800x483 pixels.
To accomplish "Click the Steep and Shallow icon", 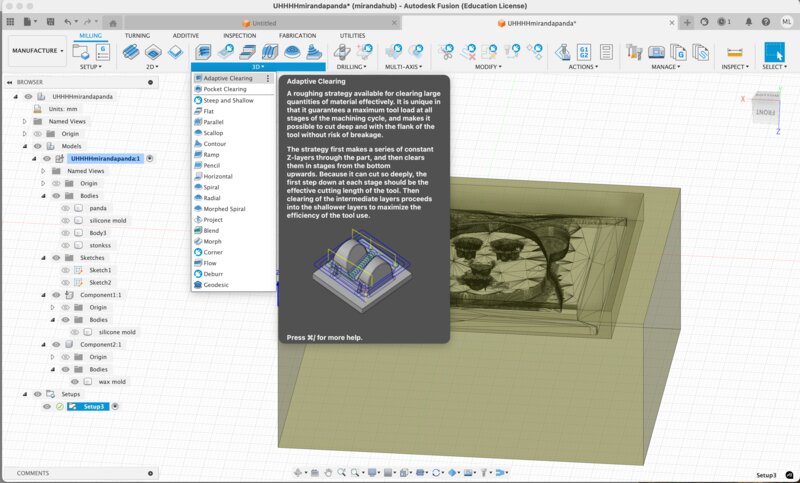I will [197, 100].
